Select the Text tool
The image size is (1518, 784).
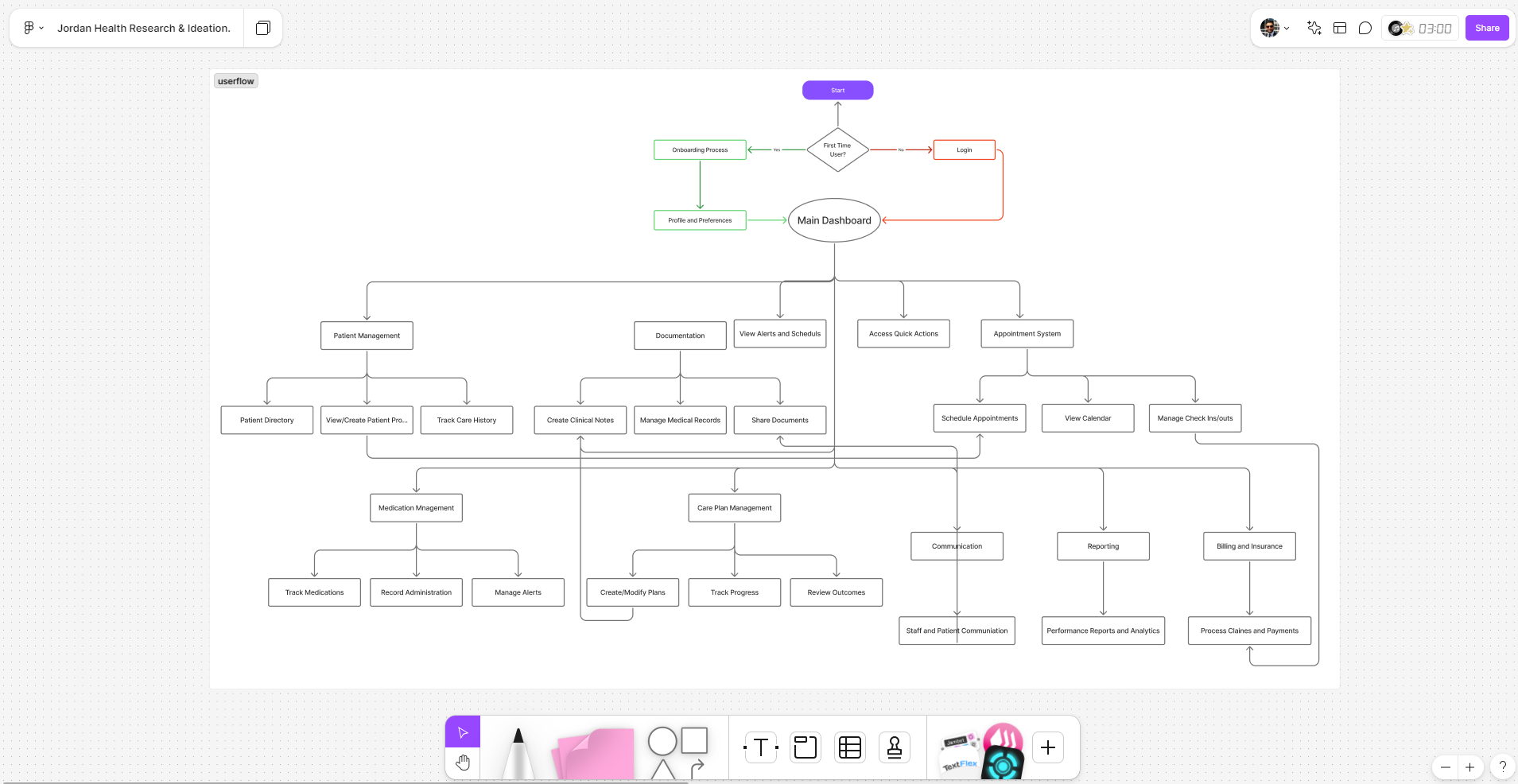coord(761,747)
